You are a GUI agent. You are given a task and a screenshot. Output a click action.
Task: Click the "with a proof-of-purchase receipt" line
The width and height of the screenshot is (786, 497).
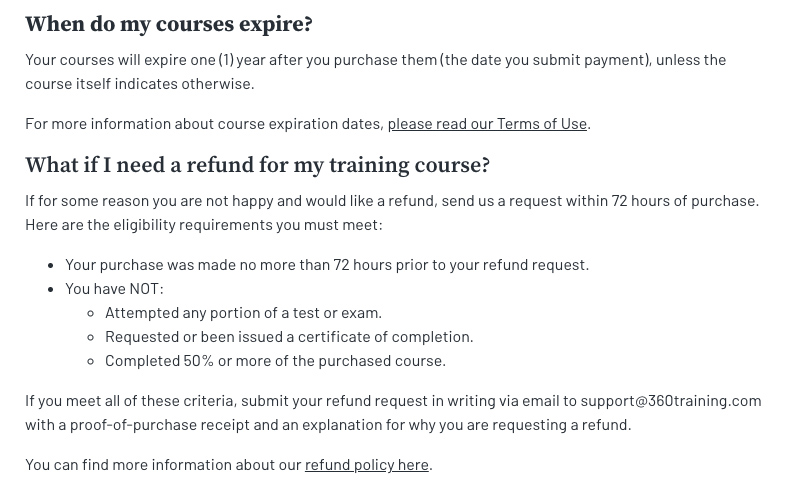328,424
